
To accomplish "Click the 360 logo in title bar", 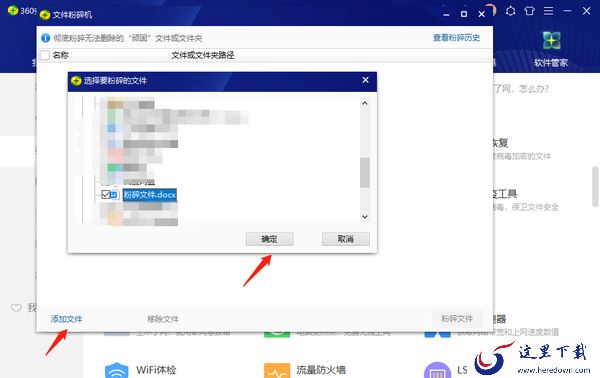I will 13,11.
